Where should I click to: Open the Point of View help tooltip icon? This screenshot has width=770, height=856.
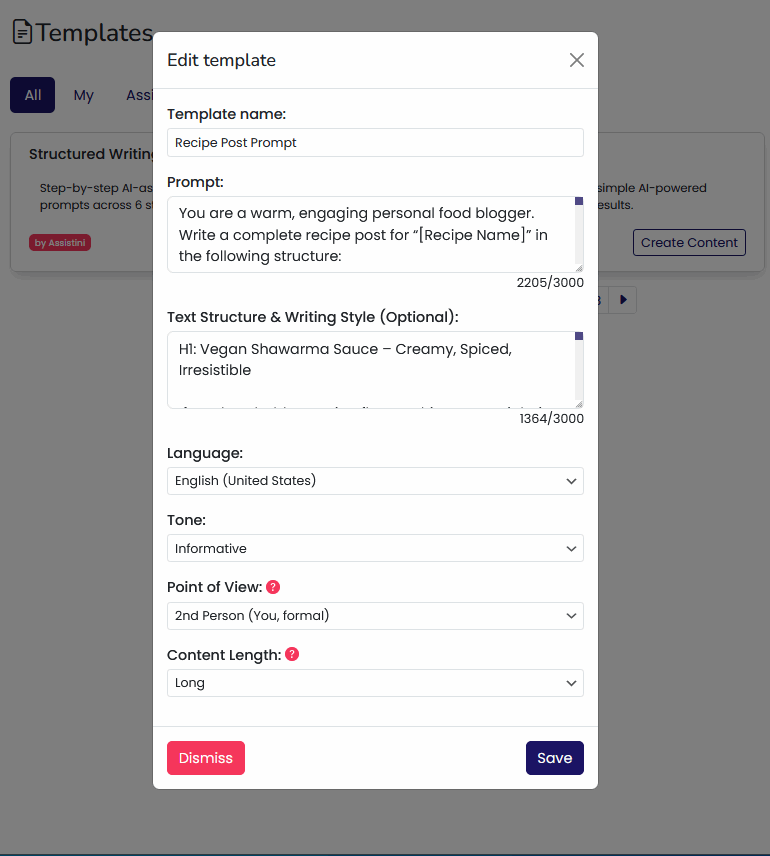click(272, 586)
